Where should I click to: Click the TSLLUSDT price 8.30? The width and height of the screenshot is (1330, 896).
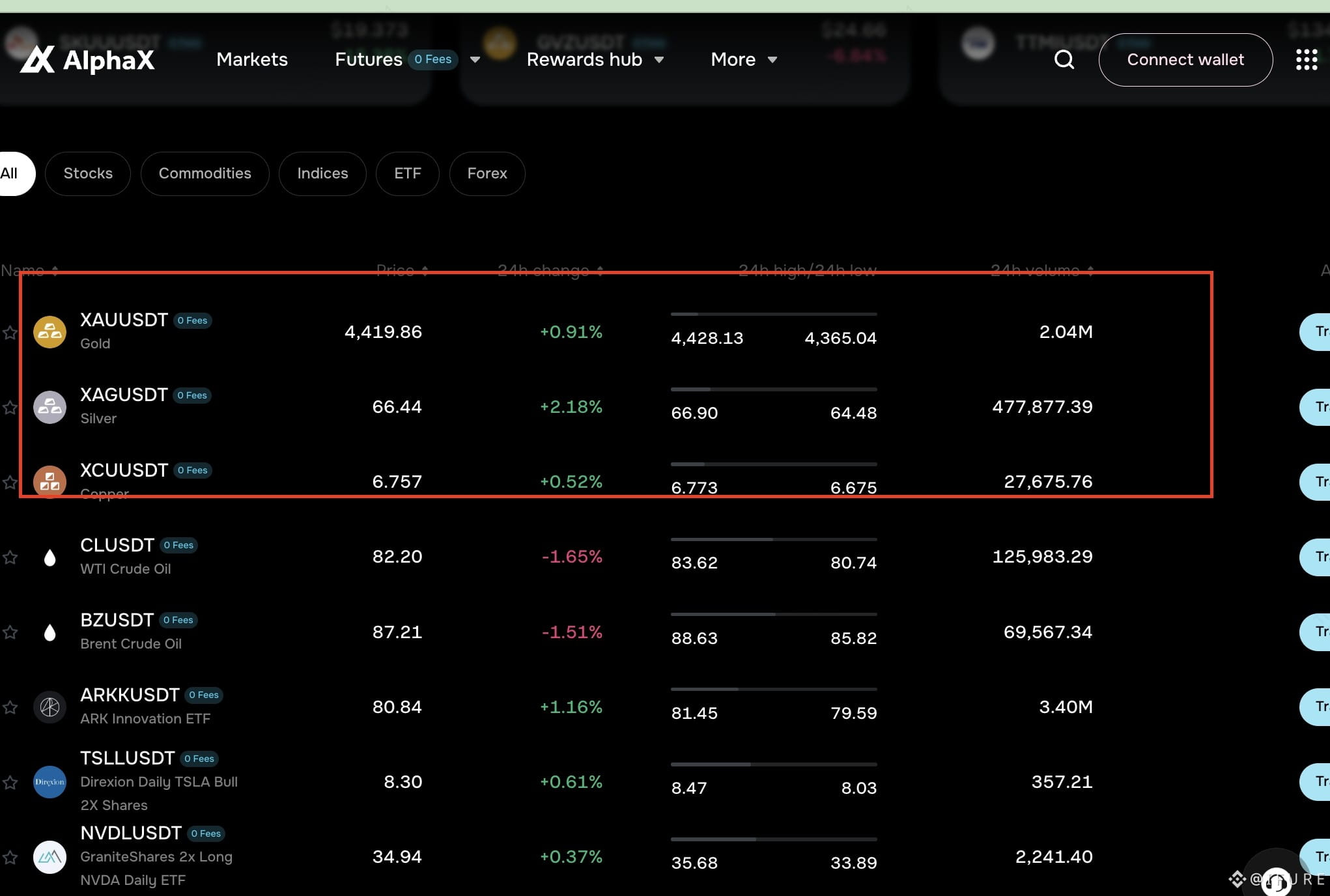coord(403,782)
